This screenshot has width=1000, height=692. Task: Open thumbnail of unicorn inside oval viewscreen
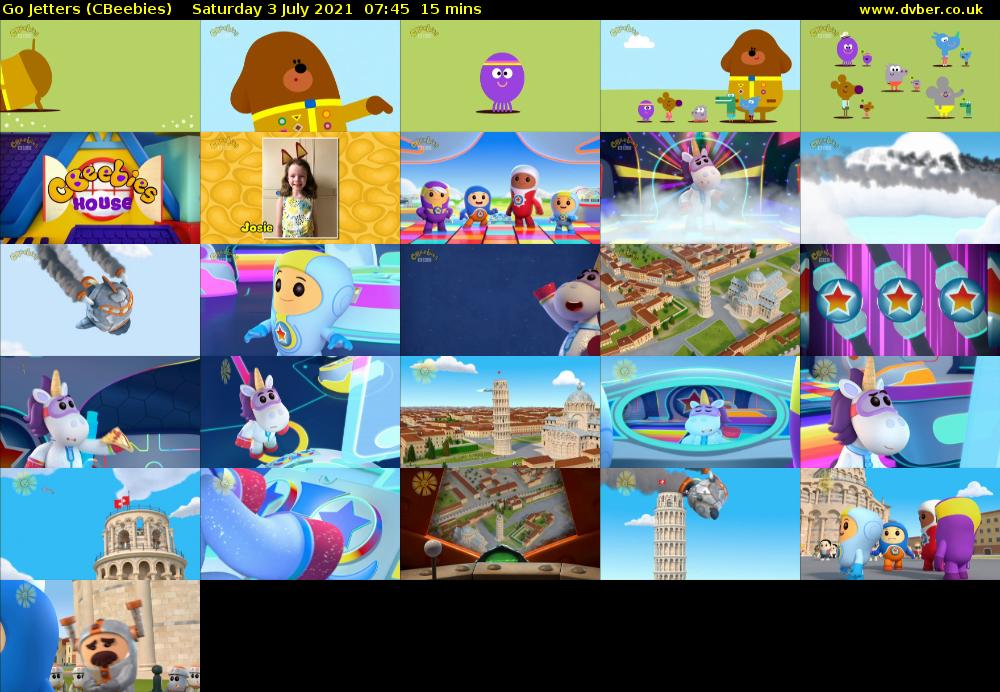pos(700,412)
